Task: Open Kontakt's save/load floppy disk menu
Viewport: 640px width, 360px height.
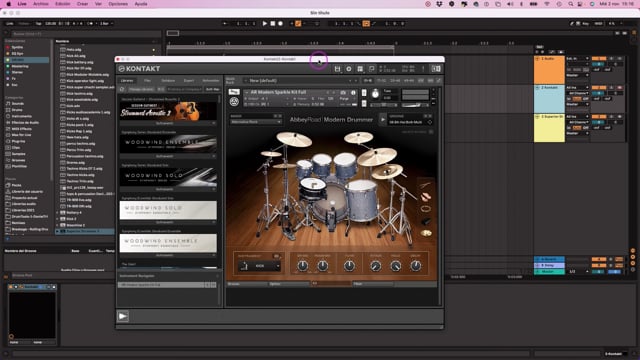Action: coord(337,69)
